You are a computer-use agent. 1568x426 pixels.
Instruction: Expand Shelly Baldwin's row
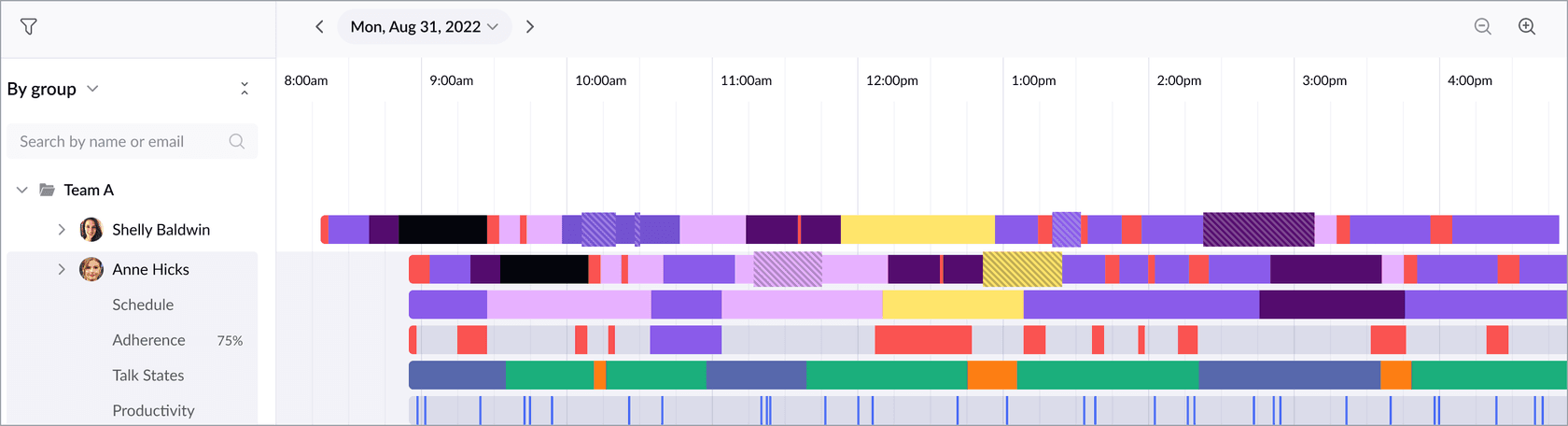coord(62,230)
